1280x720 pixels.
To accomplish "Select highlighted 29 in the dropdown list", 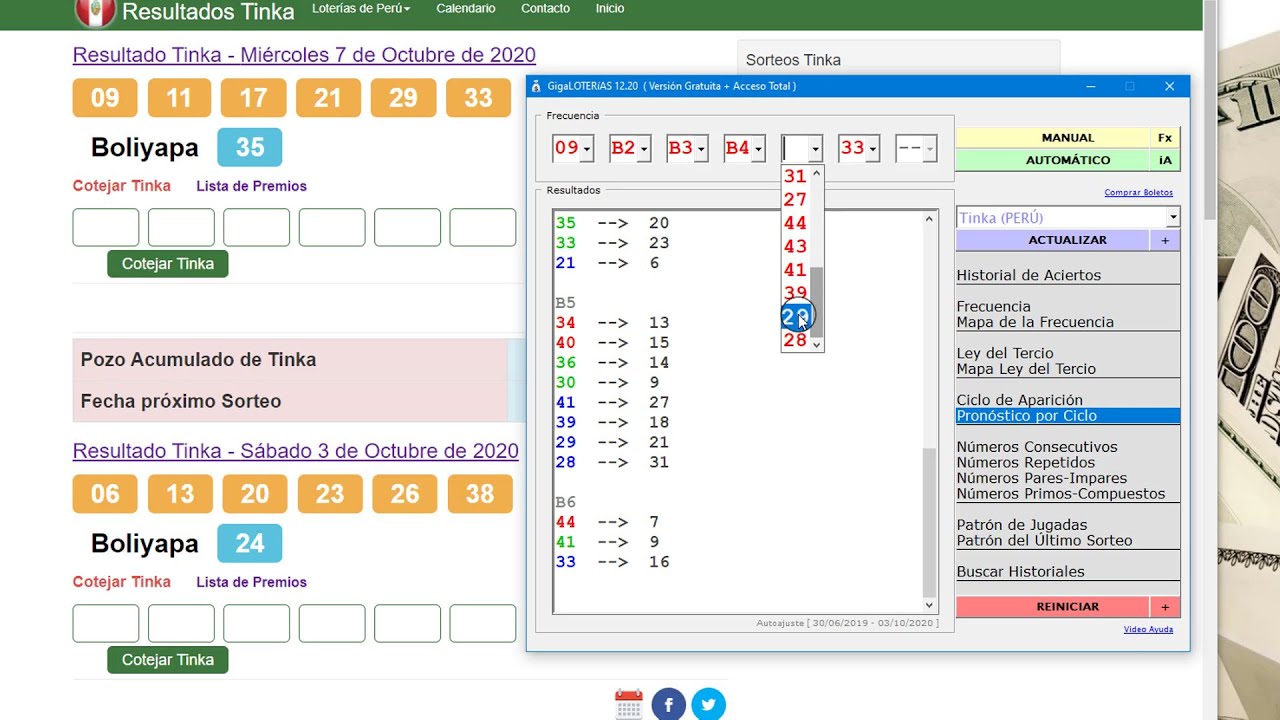I will point(795,317).
